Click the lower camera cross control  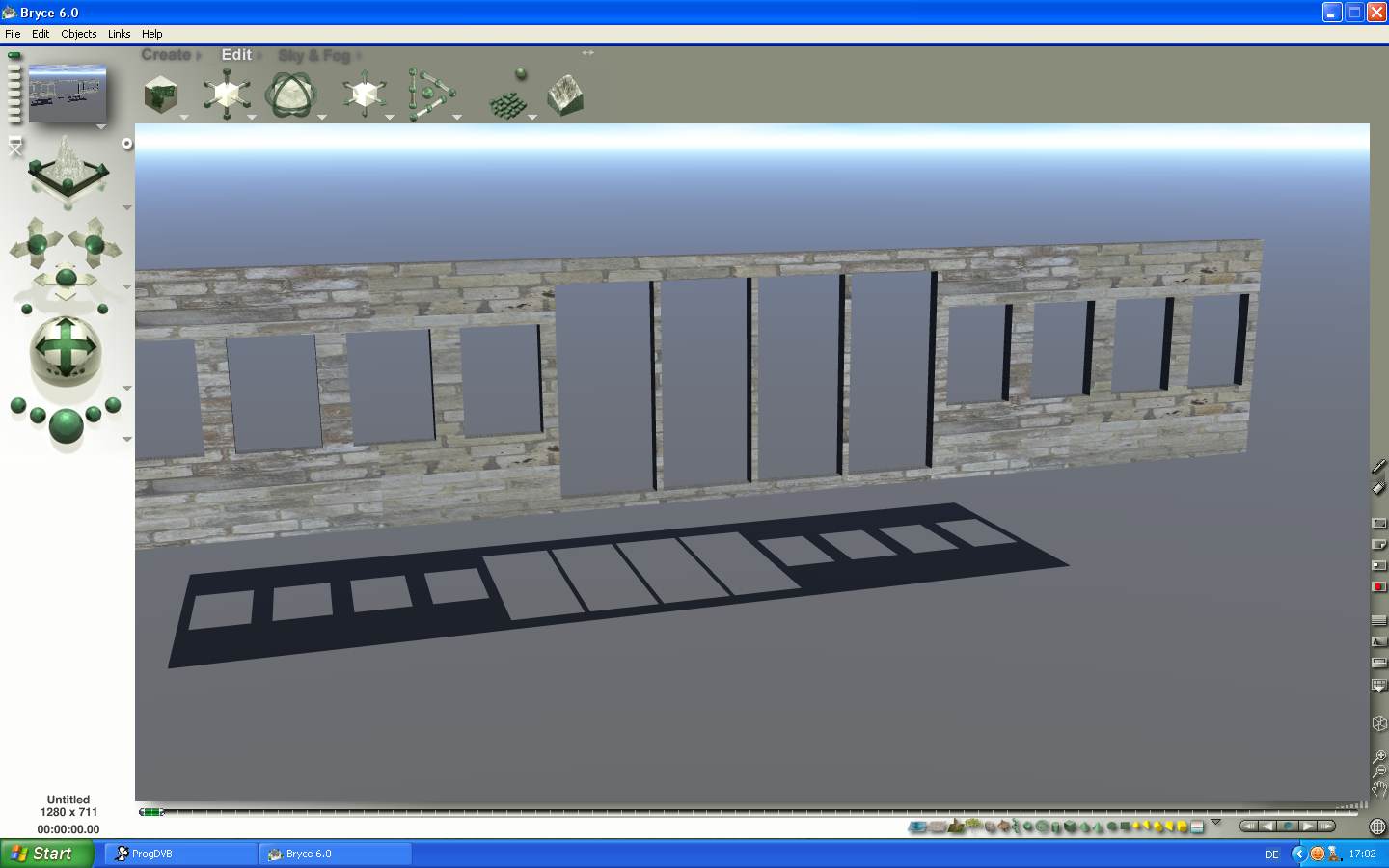pyautogui.click(x=66, y=281)
